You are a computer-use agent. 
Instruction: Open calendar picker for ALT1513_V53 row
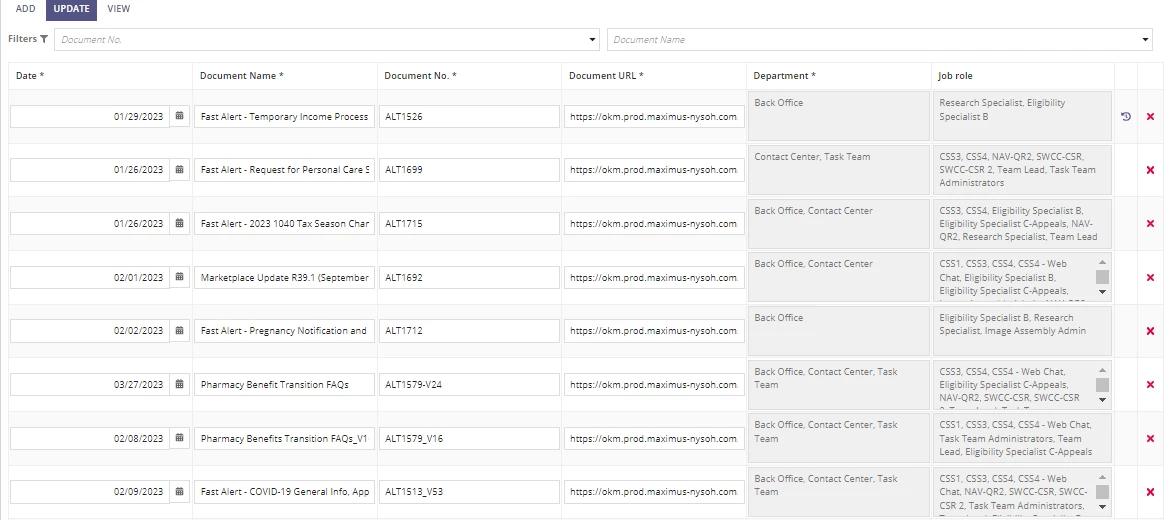(x=179, y=492)
